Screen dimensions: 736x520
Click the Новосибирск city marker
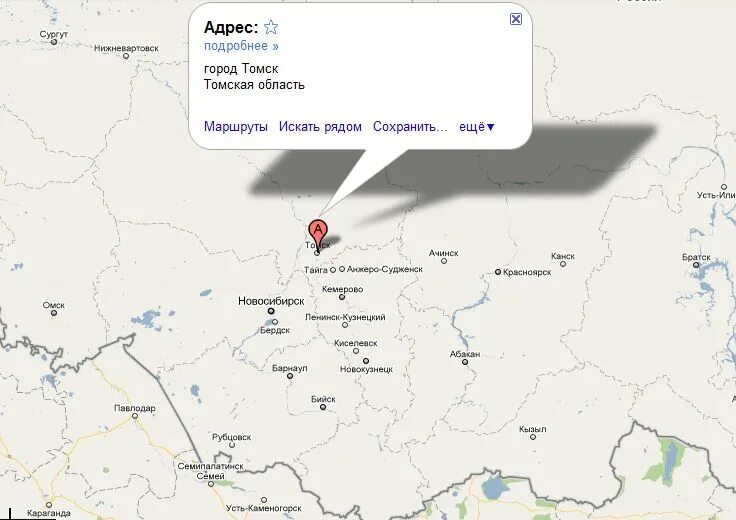(x=271, y=311)
